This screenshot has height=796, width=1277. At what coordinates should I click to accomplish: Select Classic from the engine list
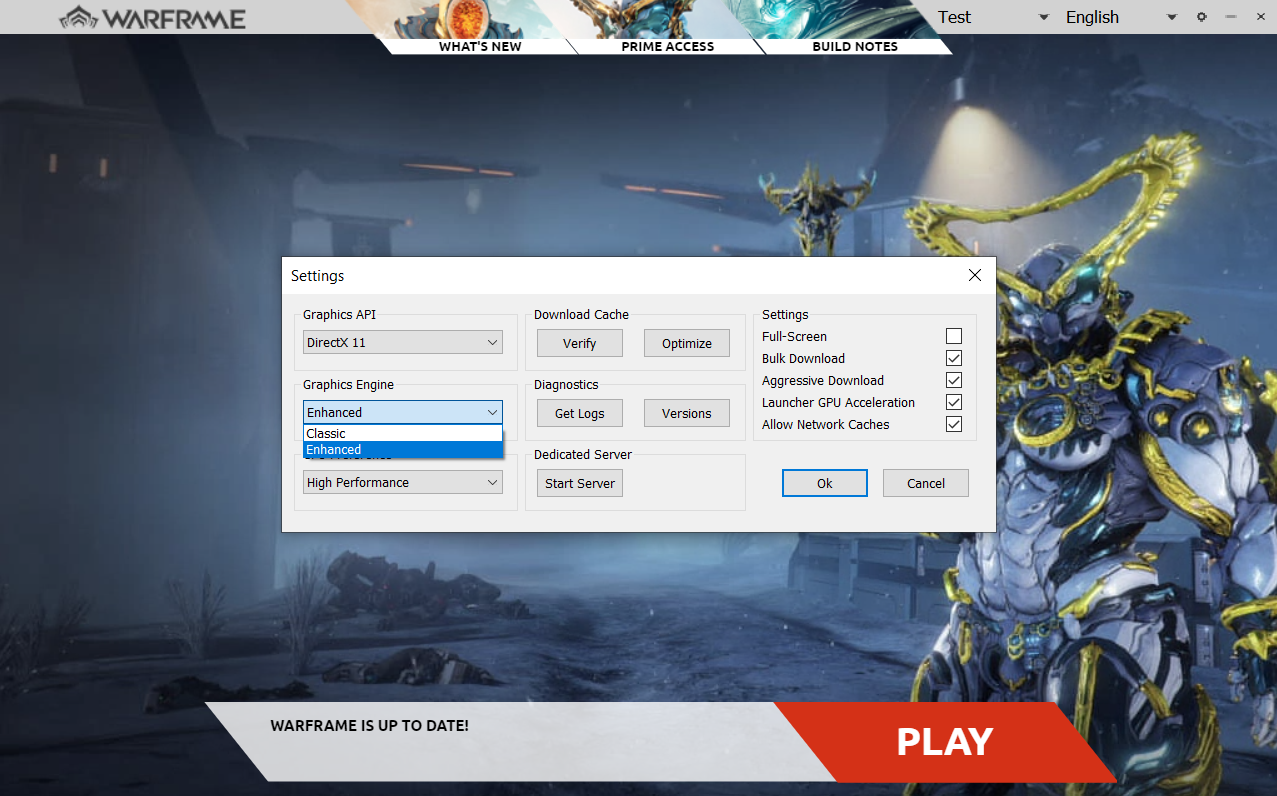[x=403, y=433]
